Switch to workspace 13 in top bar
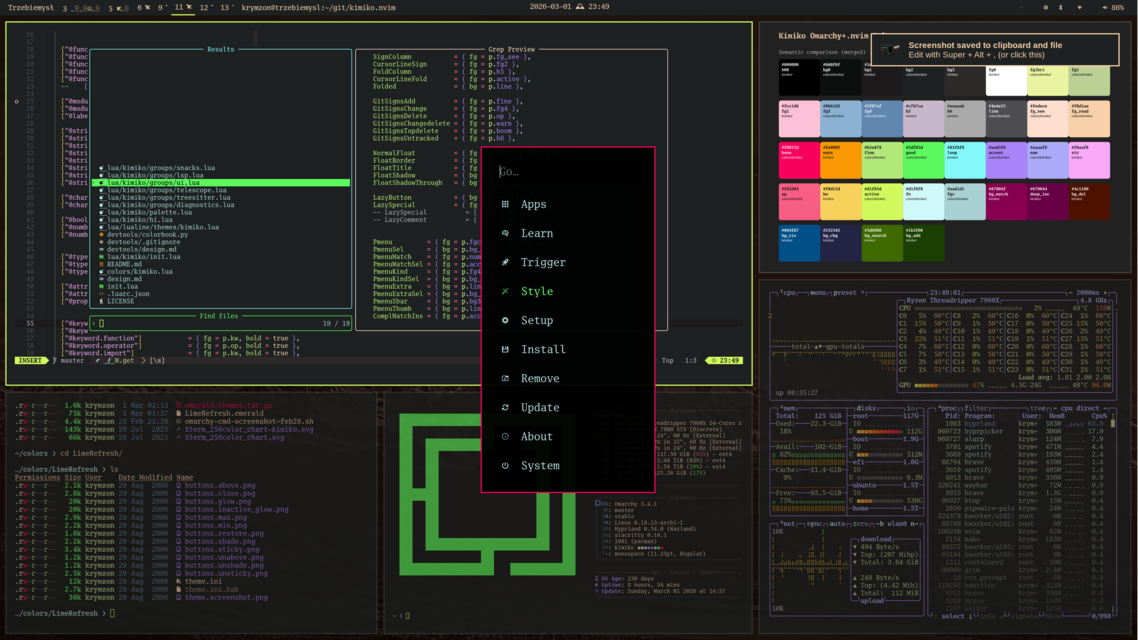The height and width of the screenshot is (640, 1138). (226, 7)
